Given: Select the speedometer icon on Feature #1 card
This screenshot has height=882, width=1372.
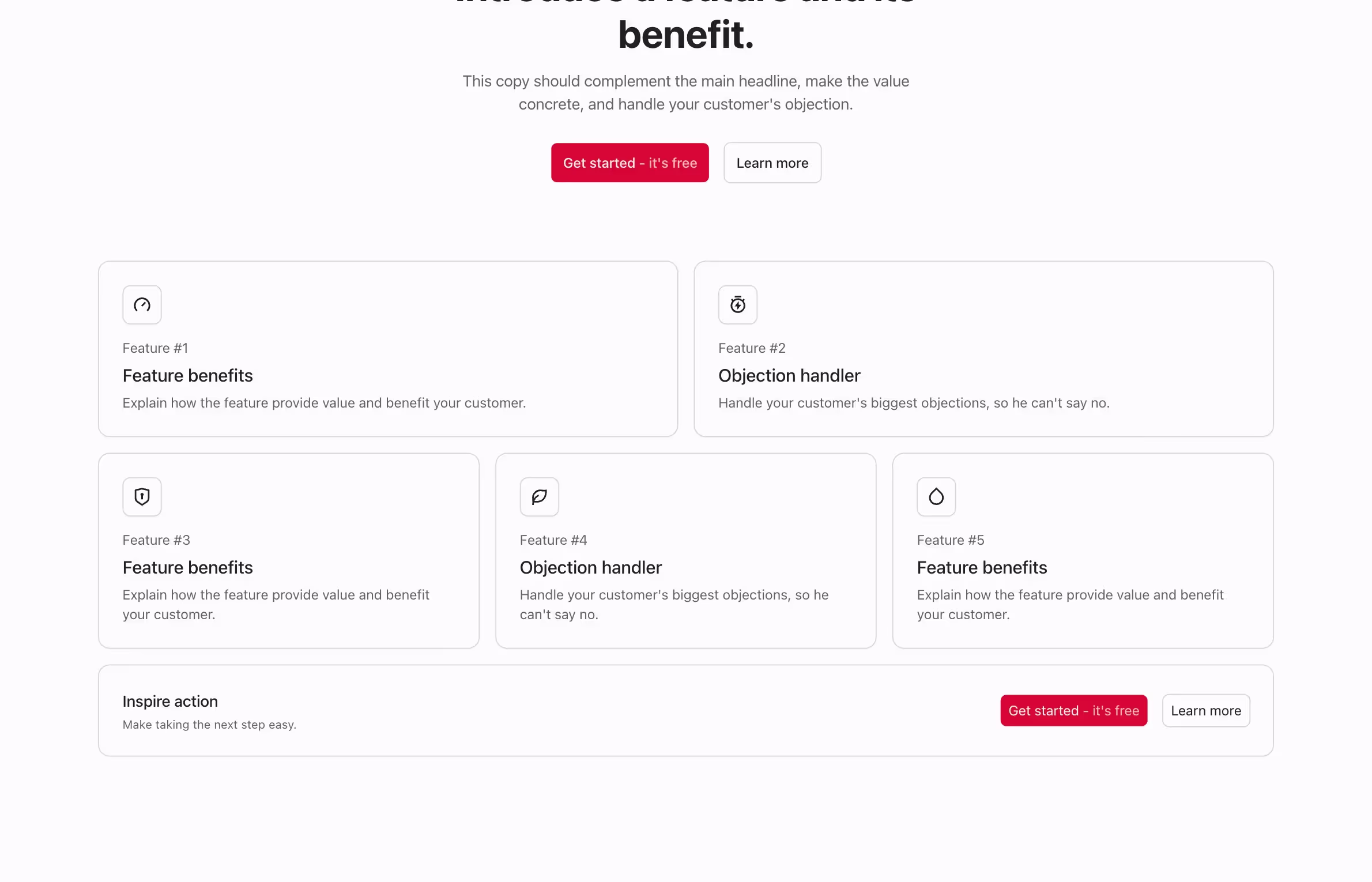Looking at the screenshot, I should point(141,305).
